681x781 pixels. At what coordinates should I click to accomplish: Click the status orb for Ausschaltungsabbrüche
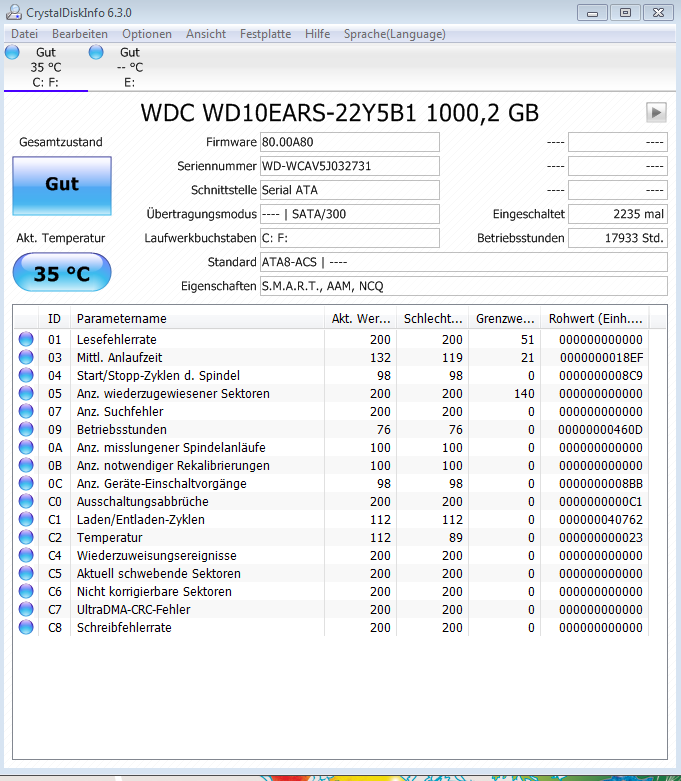coord(26,501)
